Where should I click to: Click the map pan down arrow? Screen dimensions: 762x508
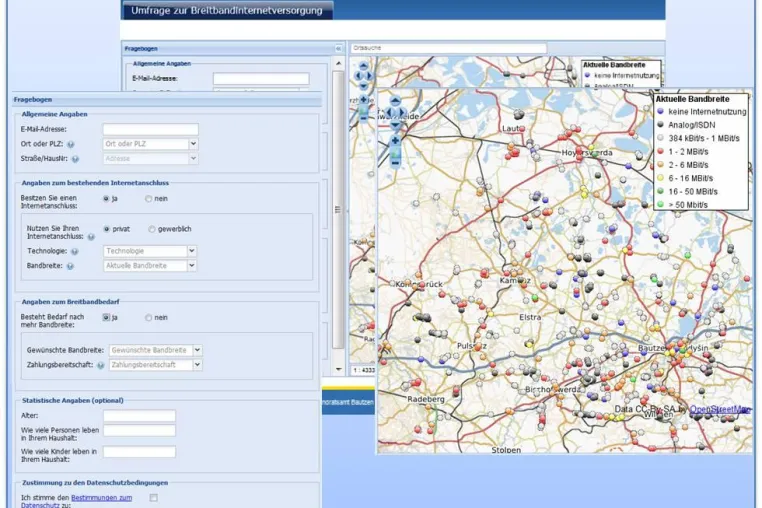click(x=395, y=125)
